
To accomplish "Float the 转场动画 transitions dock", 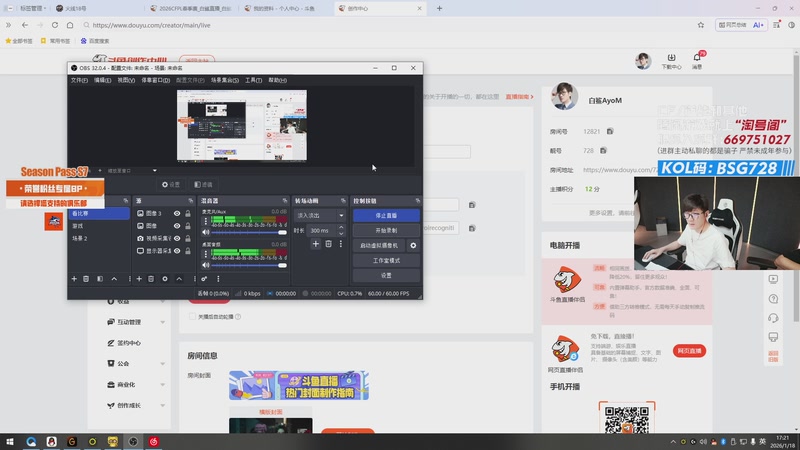I will [343, 201].
